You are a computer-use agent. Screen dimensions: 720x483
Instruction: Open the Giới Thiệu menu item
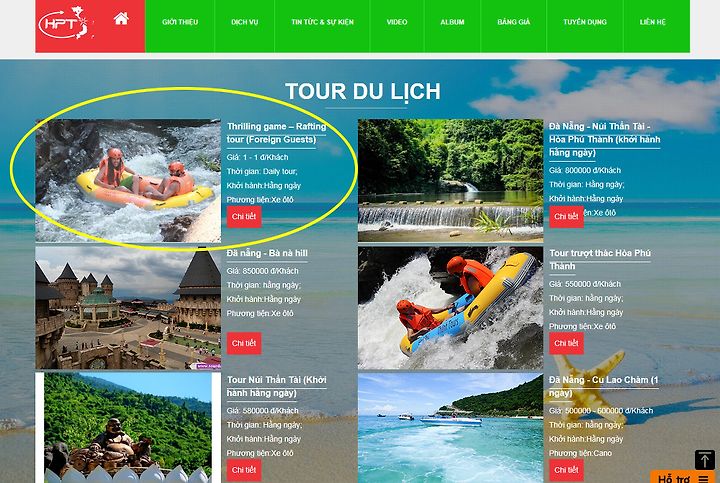click(x=180, y=22)
